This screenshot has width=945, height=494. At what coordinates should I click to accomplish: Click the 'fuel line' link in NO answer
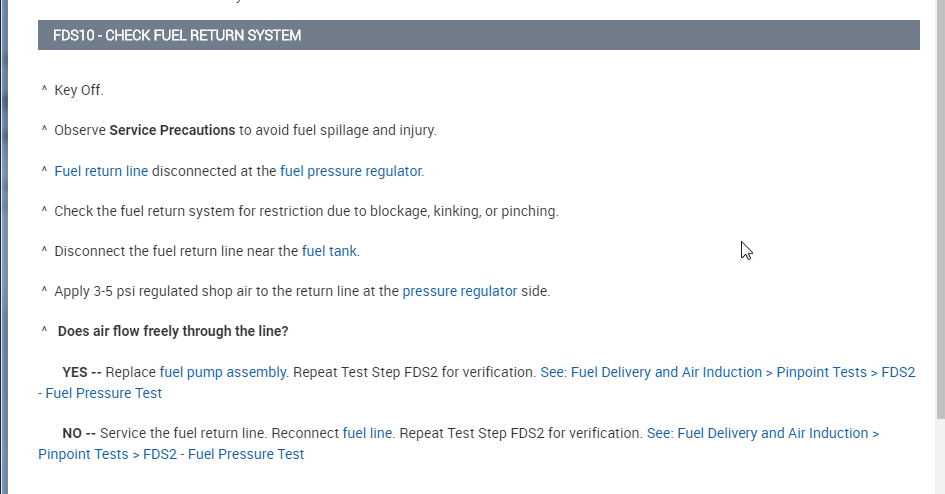tap(367, 433)
